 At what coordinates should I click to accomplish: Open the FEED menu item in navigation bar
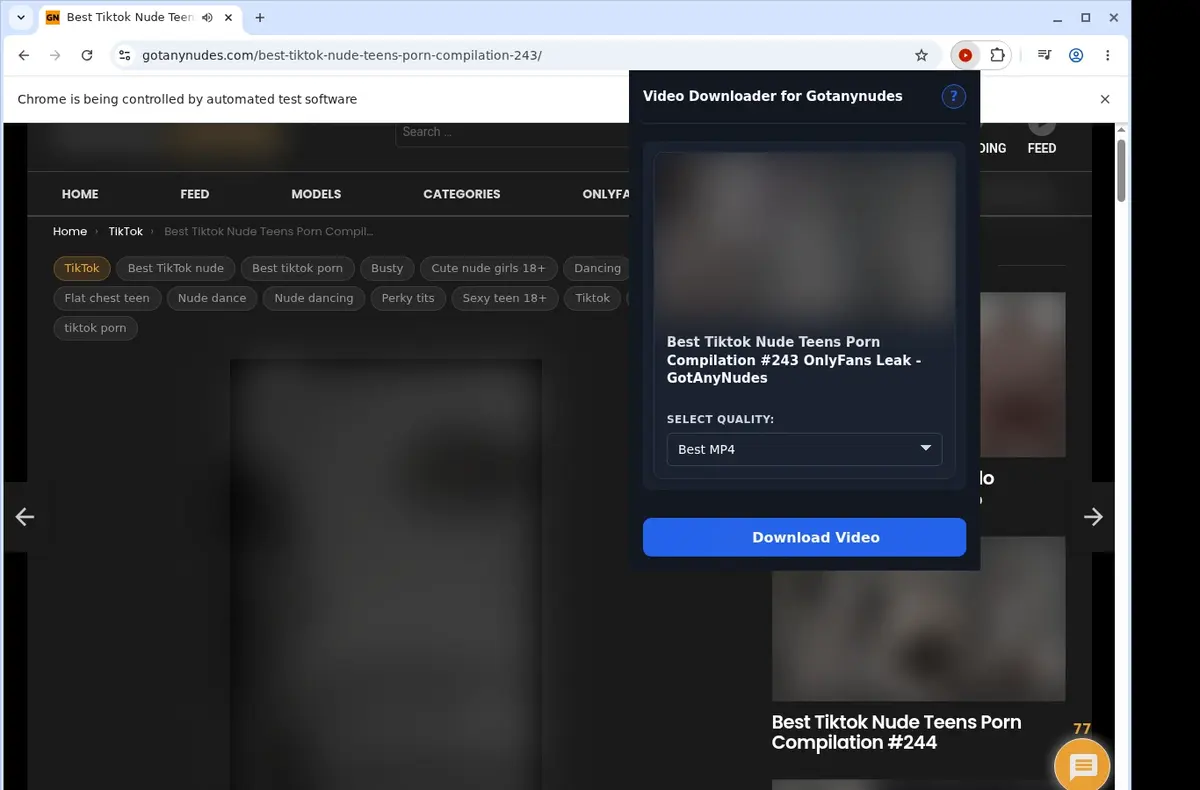(195, 194)
